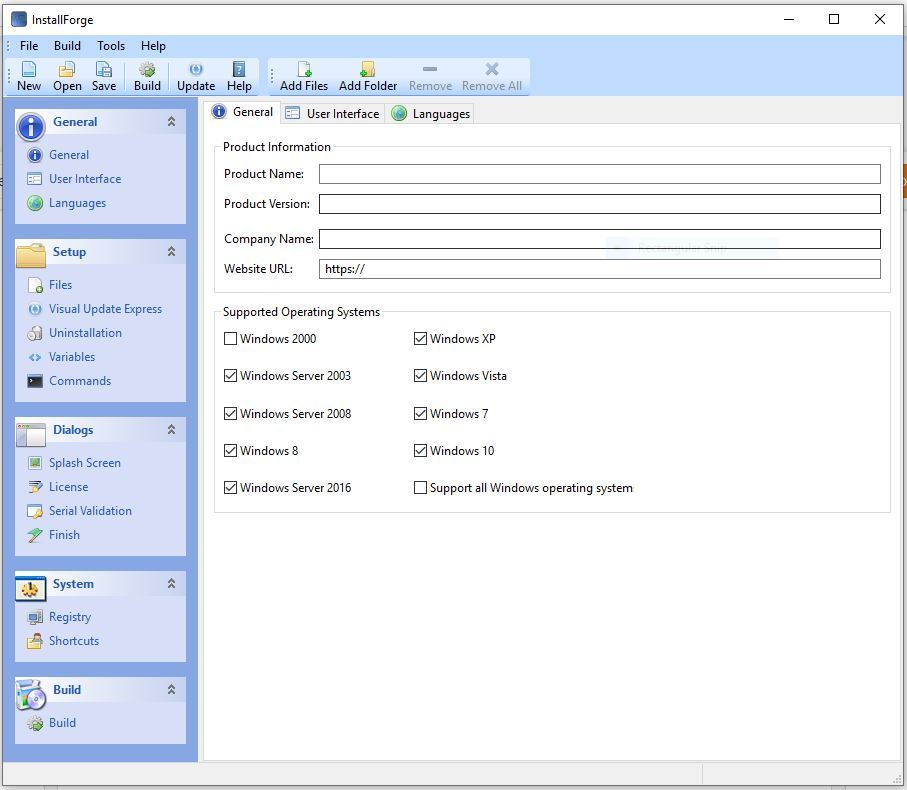The image size is (907, 790).
Task: Open the Tools menu
Action: click(110, 46)
